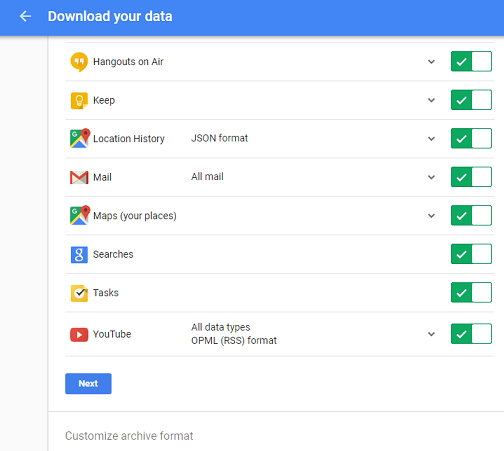Disable the Keep toggle

click(471, 100)
